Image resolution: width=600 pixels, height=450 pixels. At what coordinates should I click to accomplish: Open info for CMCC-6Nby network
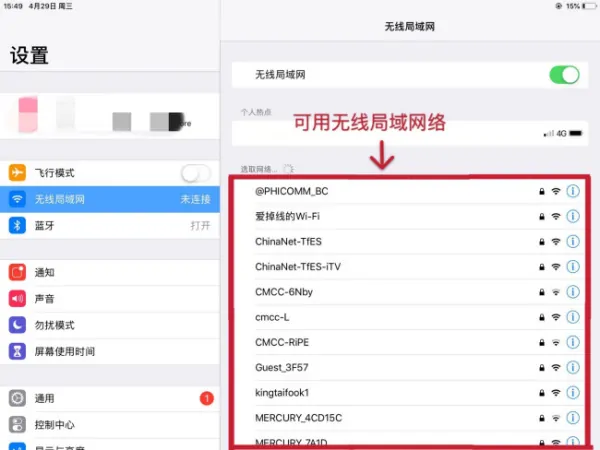tap(572, 292)
